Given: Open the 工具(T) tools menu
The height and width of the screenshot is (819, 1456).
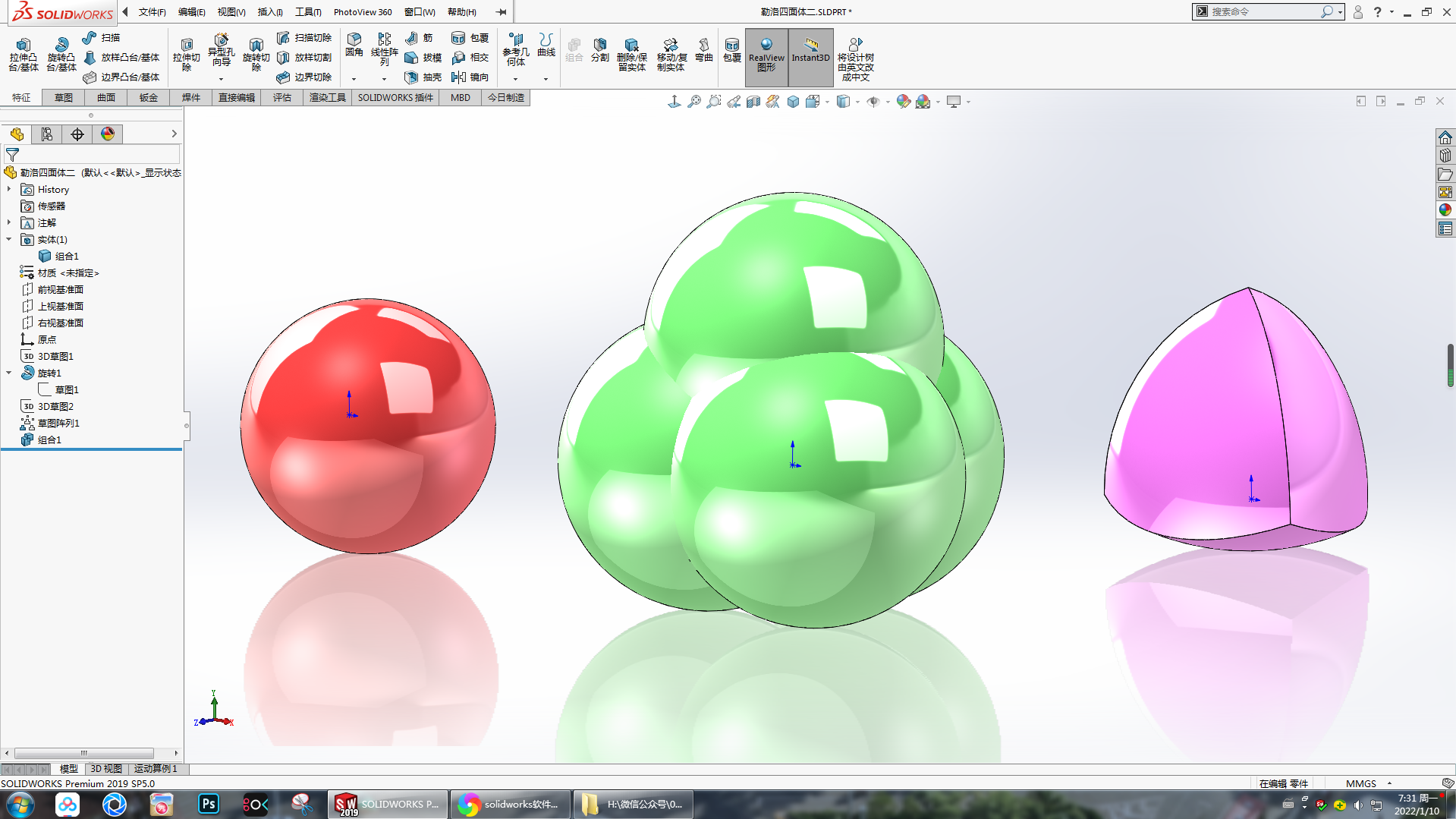Looking at the screenshot, I should tap(308, 11).
